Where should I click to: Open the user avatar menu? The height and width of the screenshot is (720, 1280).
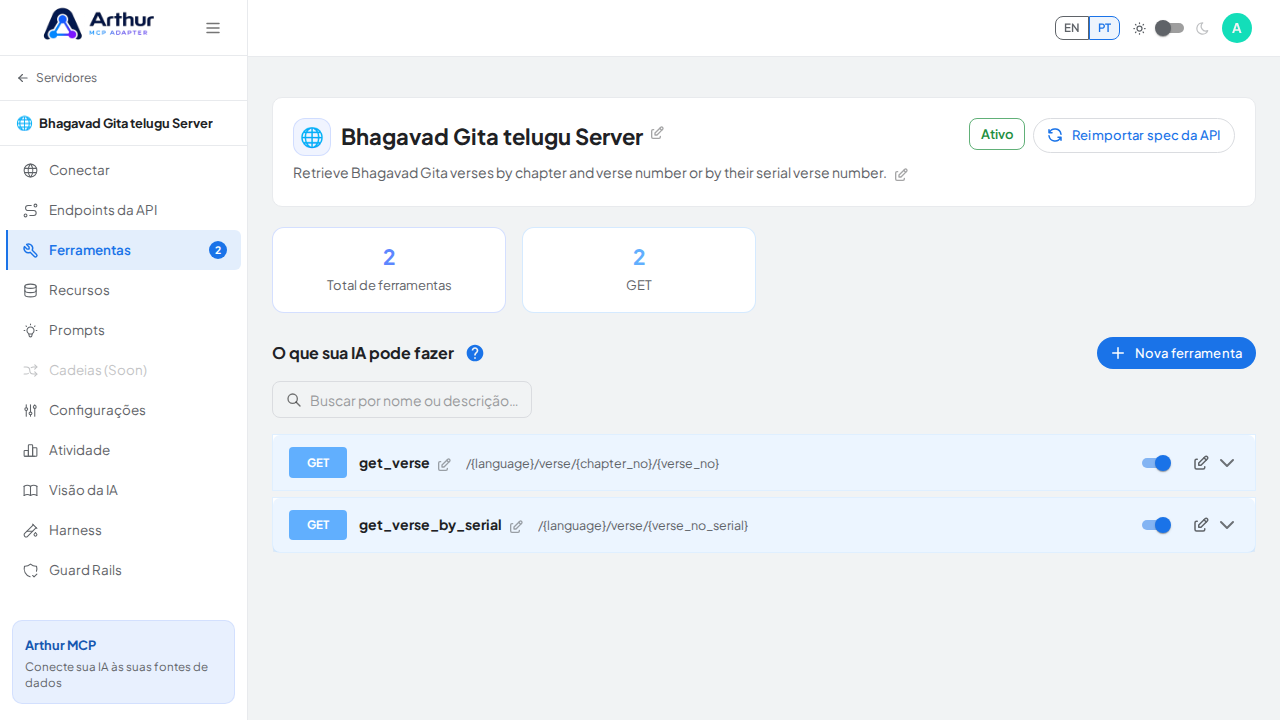[1237, 28]
